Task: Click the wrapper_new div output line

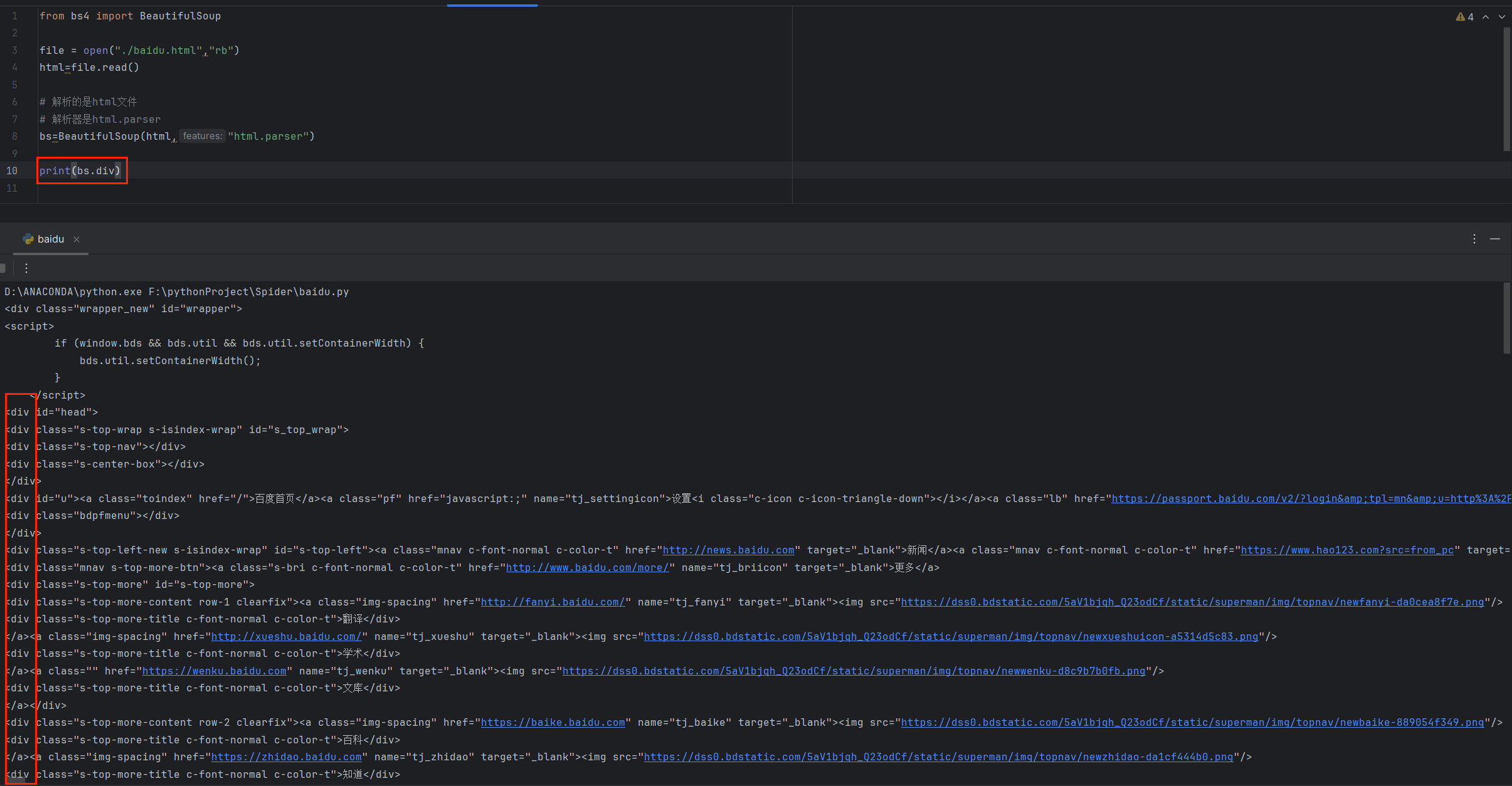Action: pyautogui.click(x=124, y=309)
